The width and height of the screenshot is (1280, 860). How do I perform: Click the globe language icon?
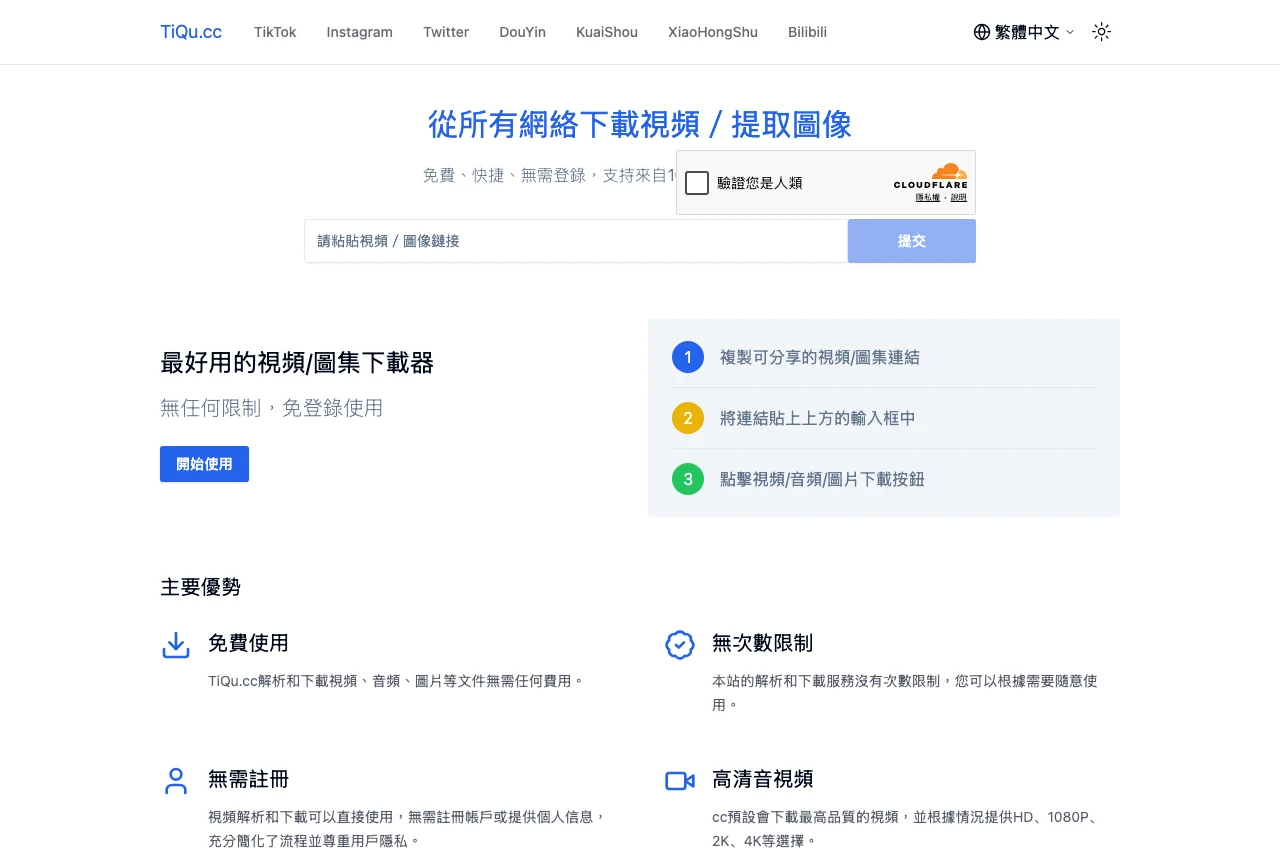tap(982, 32)
